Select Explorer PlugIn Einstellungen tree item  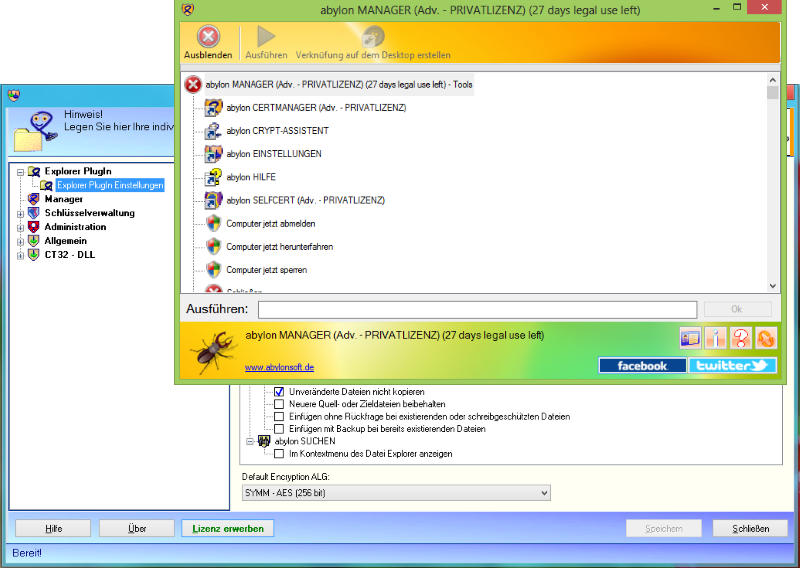[110, 185]
